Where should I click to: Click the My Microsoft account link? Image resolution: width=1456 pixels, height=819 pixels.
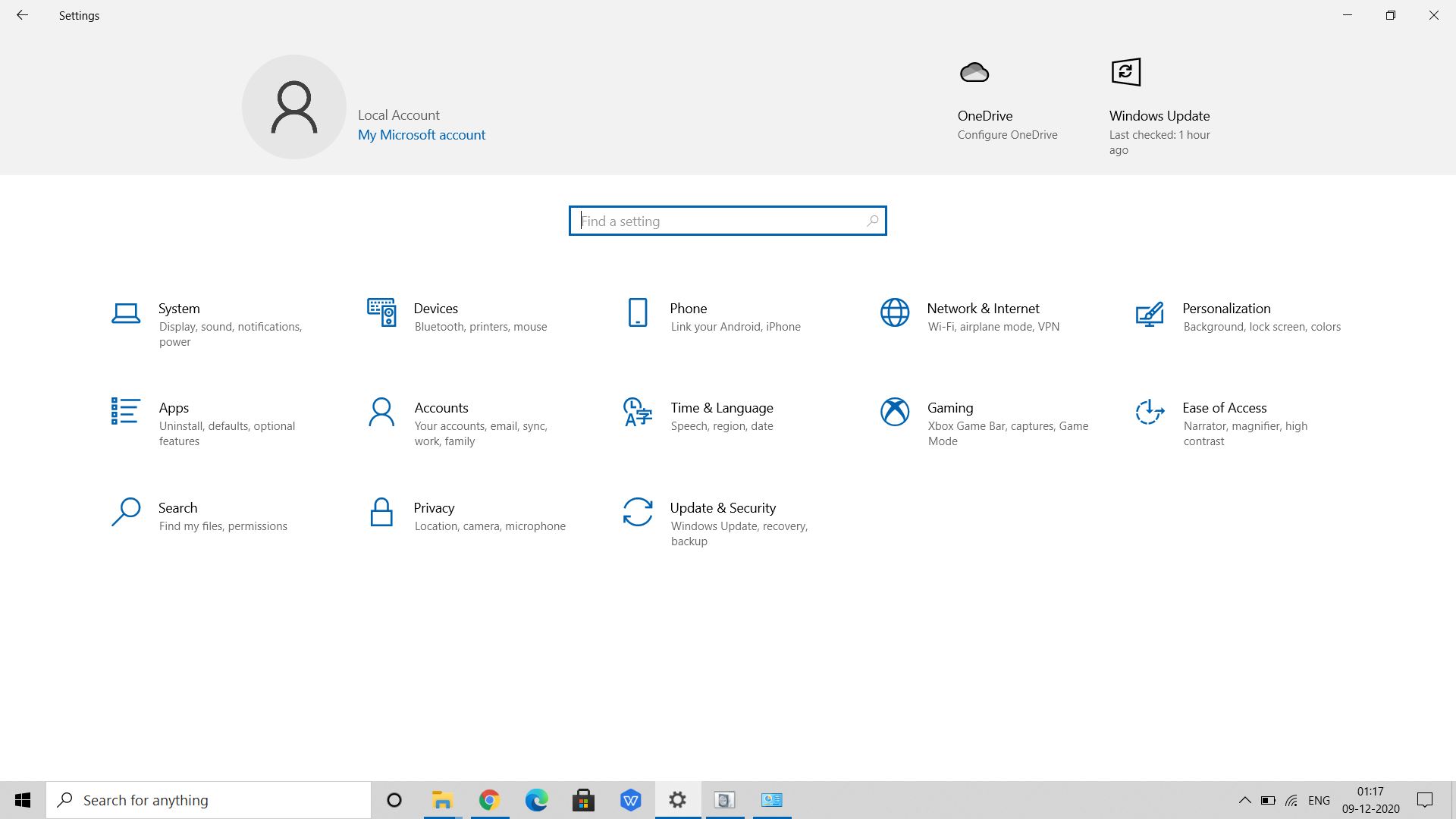(x=422, y=135)
